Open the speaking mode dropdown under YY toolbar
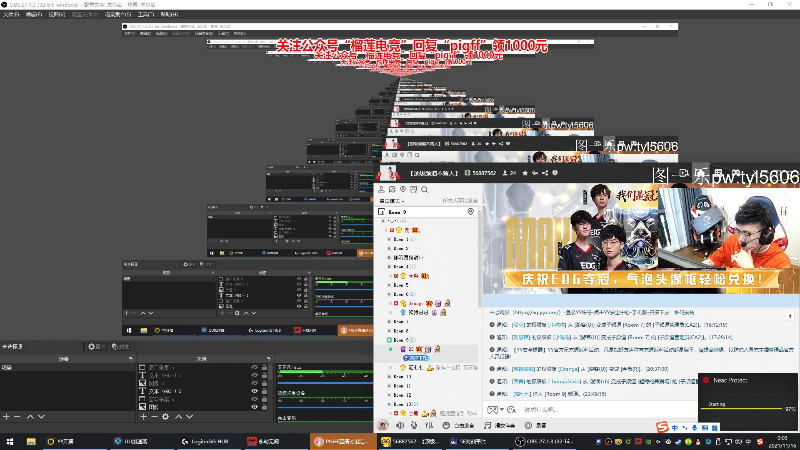Viewport: 800px width, 450px height. click(392, 201)
